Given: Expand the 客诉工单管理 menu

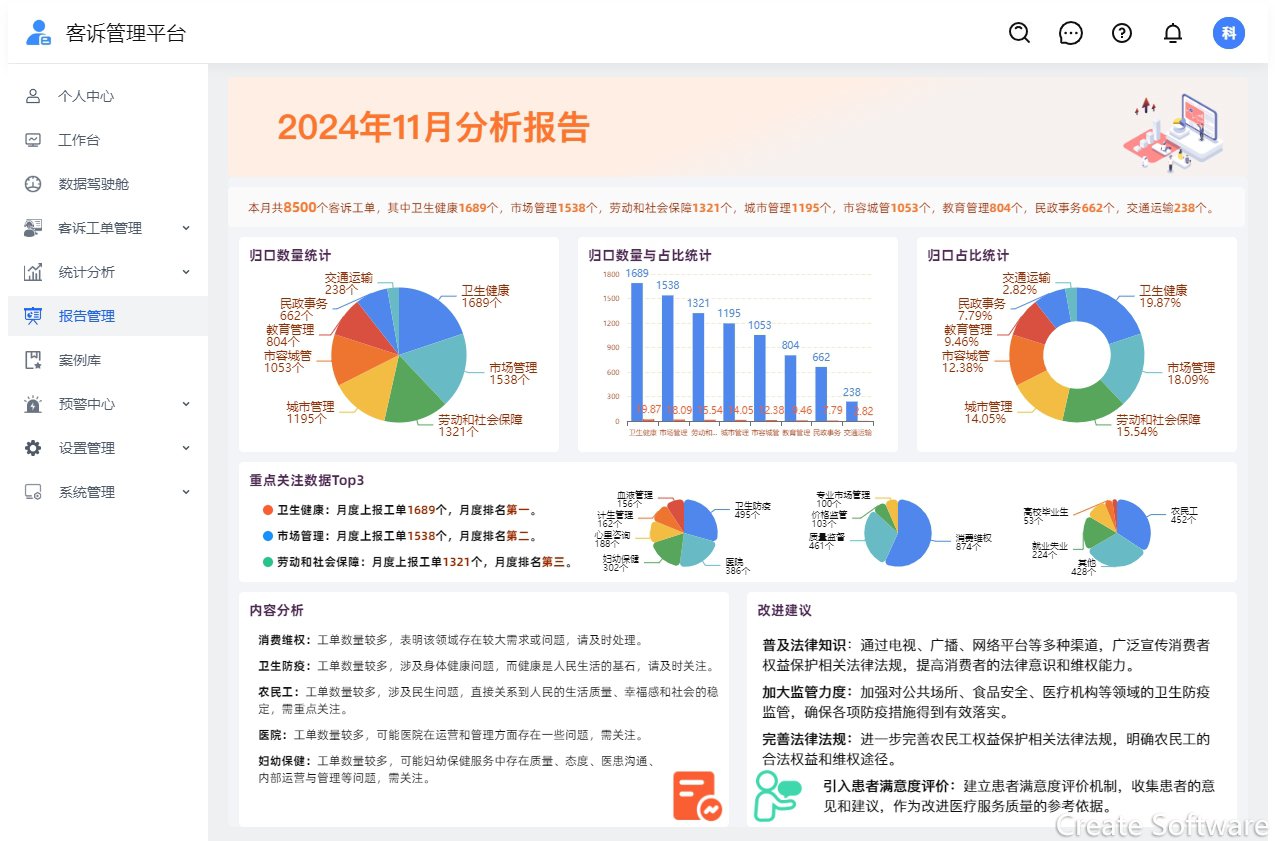Looking at the screenshot, I should (185, 228).
